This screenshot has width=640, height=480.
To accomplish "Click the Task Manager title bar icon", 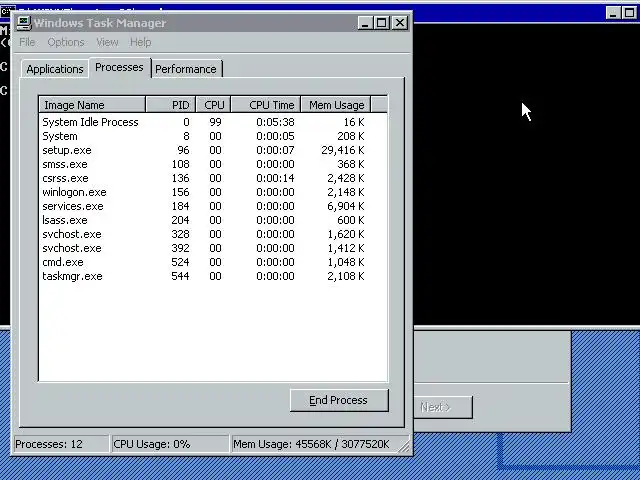I will [23, 23].
